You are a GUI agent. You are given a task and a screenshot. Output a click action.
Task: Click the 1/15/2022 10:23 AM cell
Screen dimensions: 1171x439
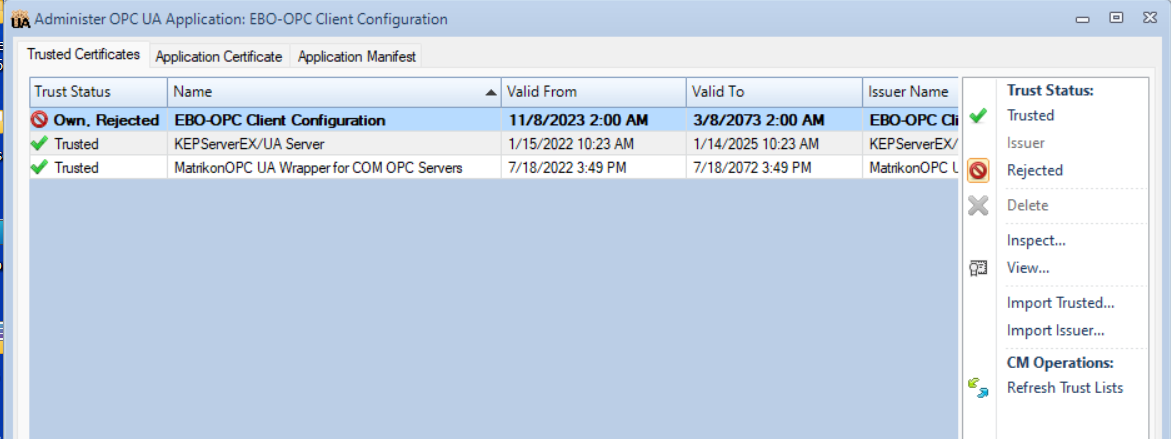(593, 143)
